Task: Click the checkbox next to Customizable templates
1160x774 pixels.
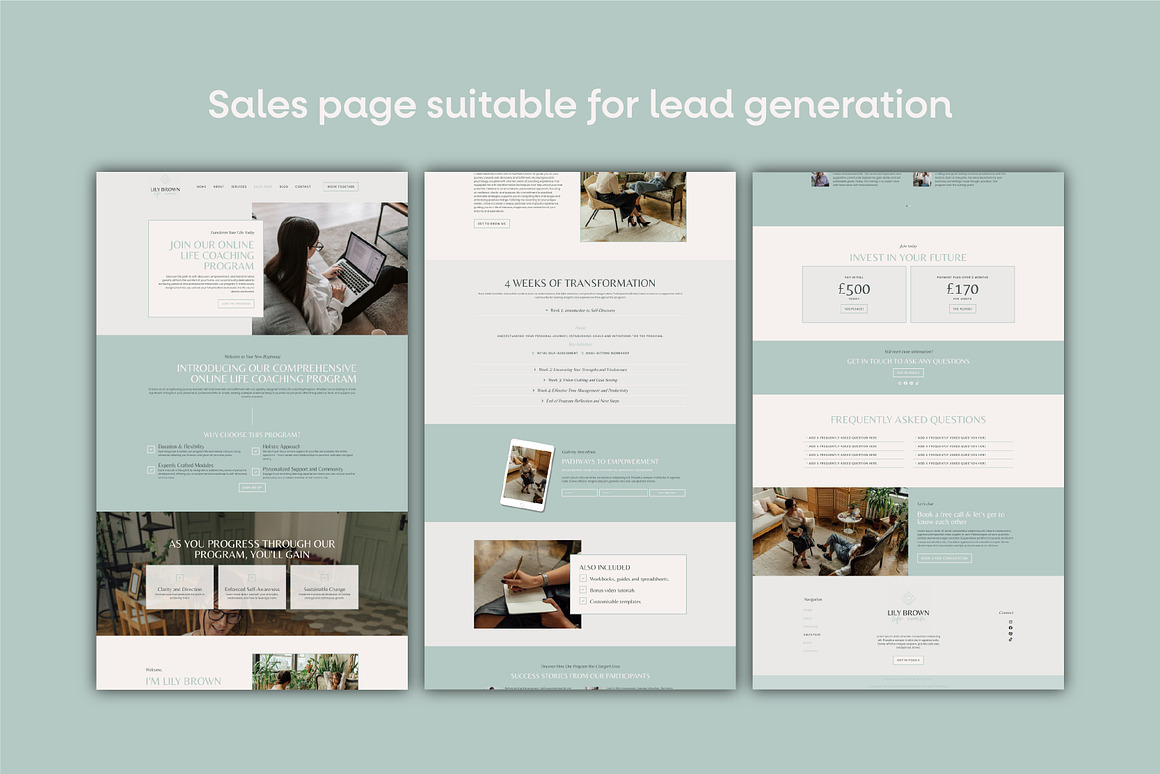Action: click(x=584, y=601)
